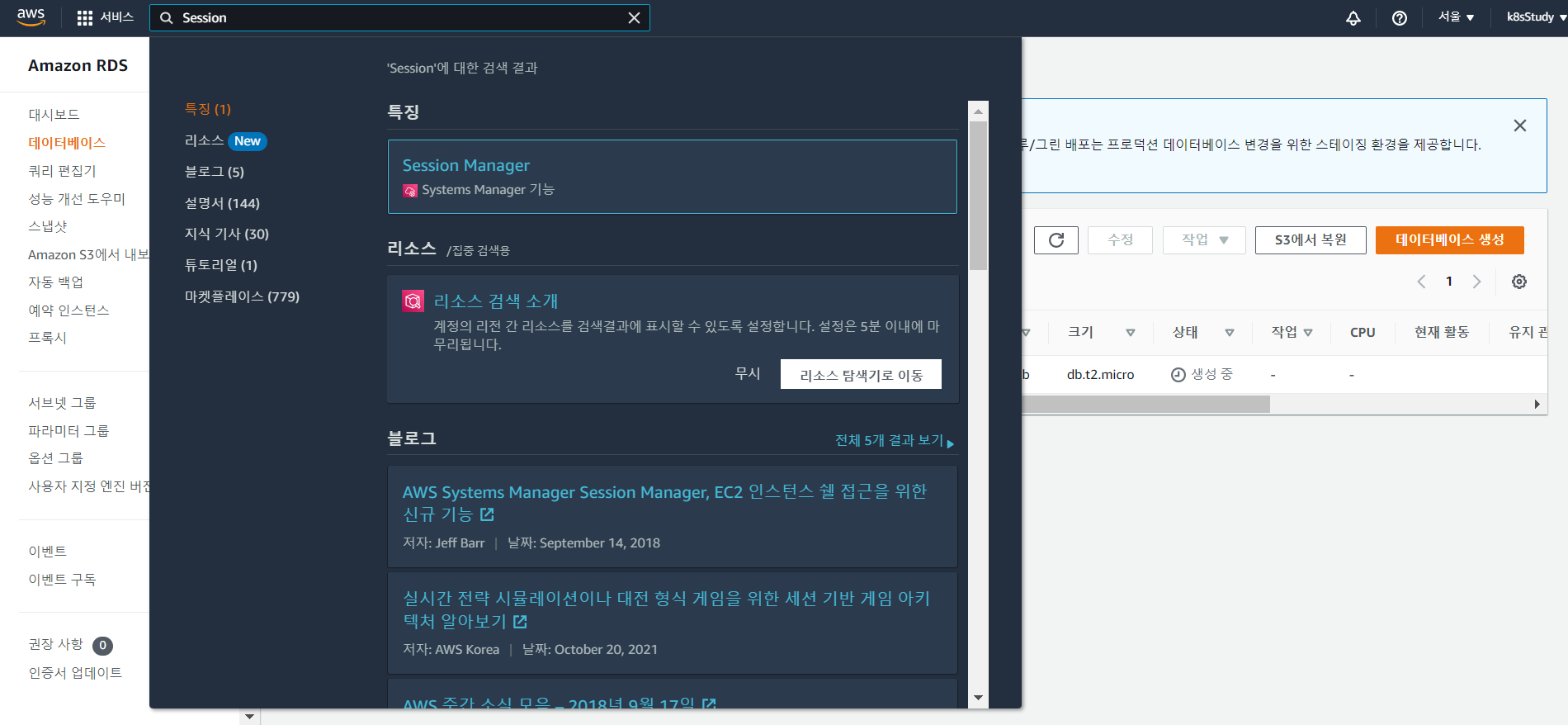Sort by 크기 column arrow
Viewport: 1568px width, 725px height.
[1131, 333]
